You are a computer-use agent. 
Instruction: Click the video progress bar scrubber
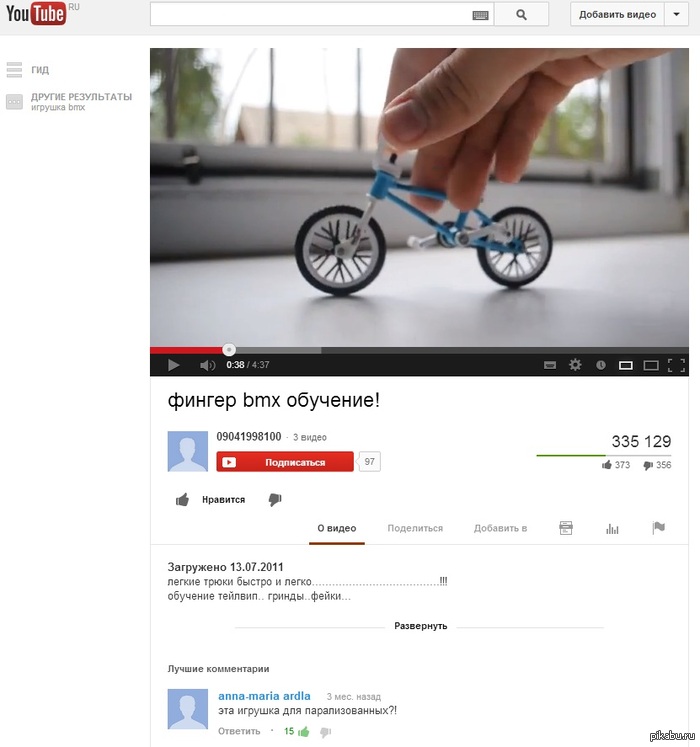click(229, 350)
